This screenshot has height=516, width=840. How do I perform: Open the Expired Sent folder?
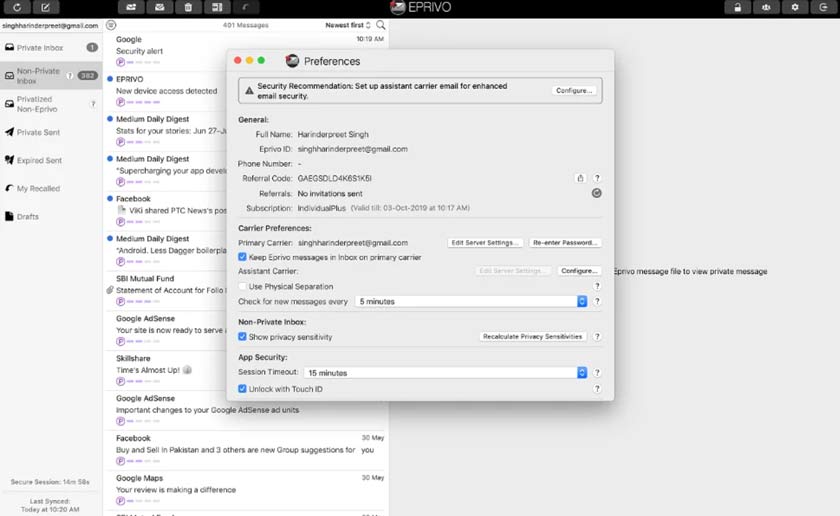51,160
